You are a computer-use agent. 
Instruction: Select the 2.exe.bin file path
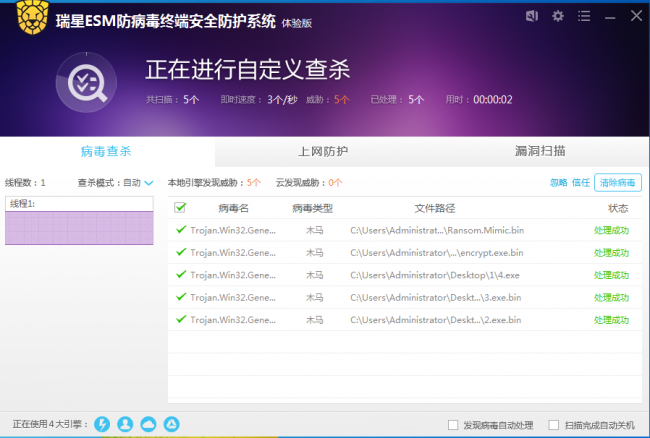(436, 320)
